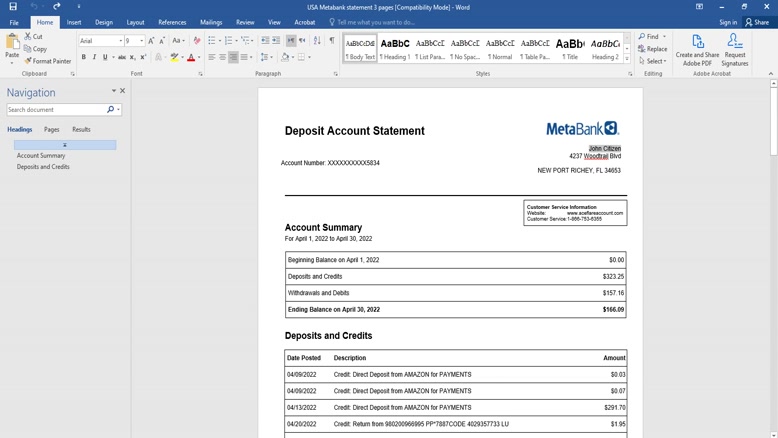Expand the Select dropdown in Editing
The image size is (778, 438).
(655, 61)
